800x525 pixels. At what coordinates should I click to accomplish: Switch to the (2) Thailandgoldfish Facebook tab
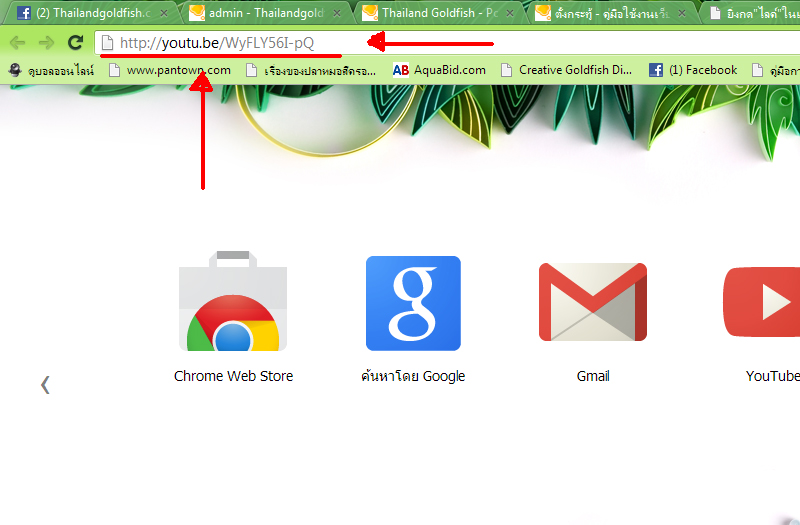[92, 13]
